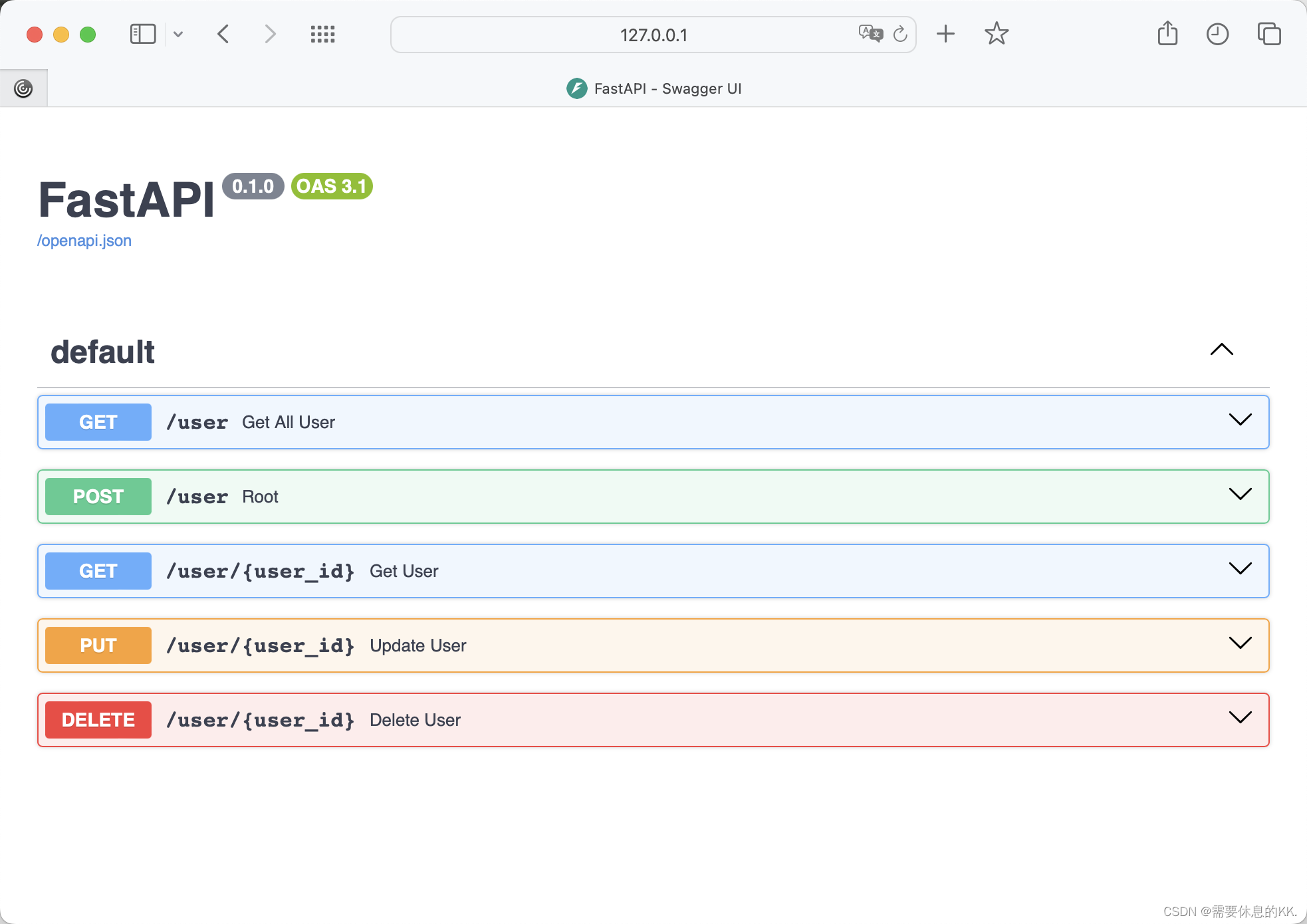Screen dimensions: 1307x924
Task: Click the 0.1.0 version badge
Action: (x=253, y=186)
